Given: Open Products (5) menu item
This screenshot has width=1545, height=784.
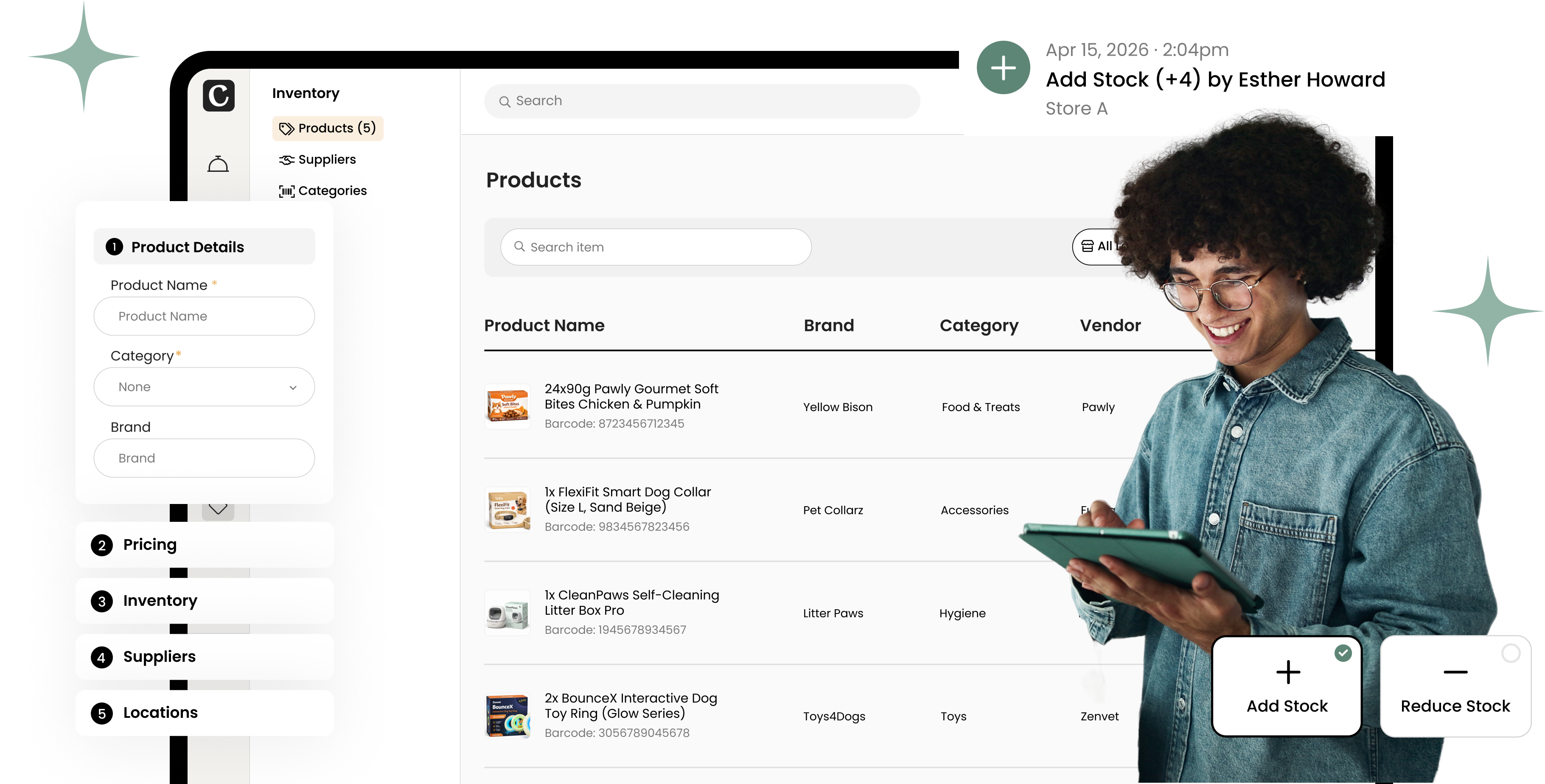Looking at the screenshot, I should tap(328, 129).
